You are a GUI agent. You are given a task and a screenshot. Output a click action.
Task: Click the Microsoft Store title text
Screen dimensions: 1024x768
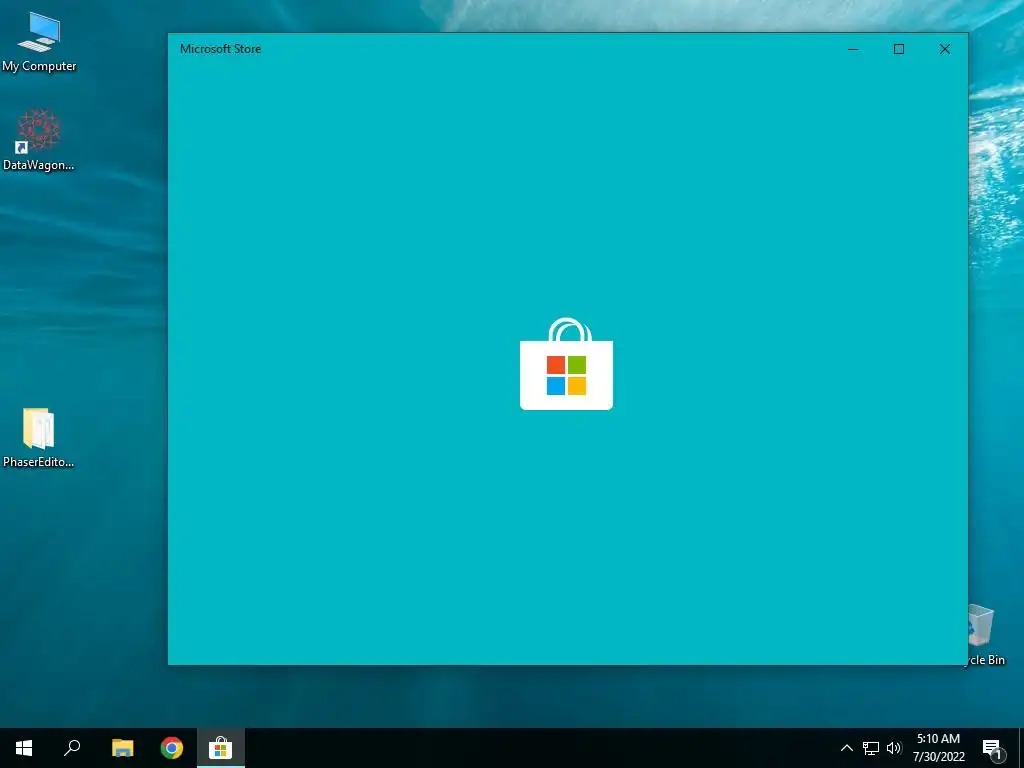click(x=221, y=49)
